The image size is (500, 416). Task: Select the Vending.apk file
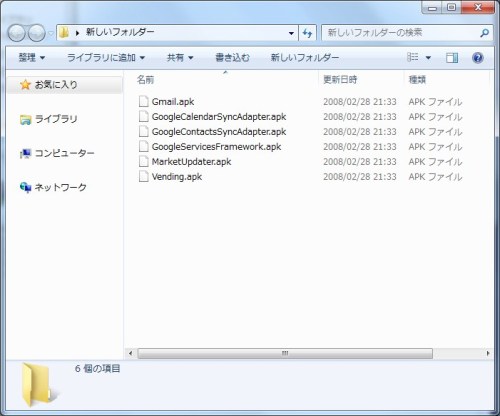pyautogui.click(x=177, y=177)
